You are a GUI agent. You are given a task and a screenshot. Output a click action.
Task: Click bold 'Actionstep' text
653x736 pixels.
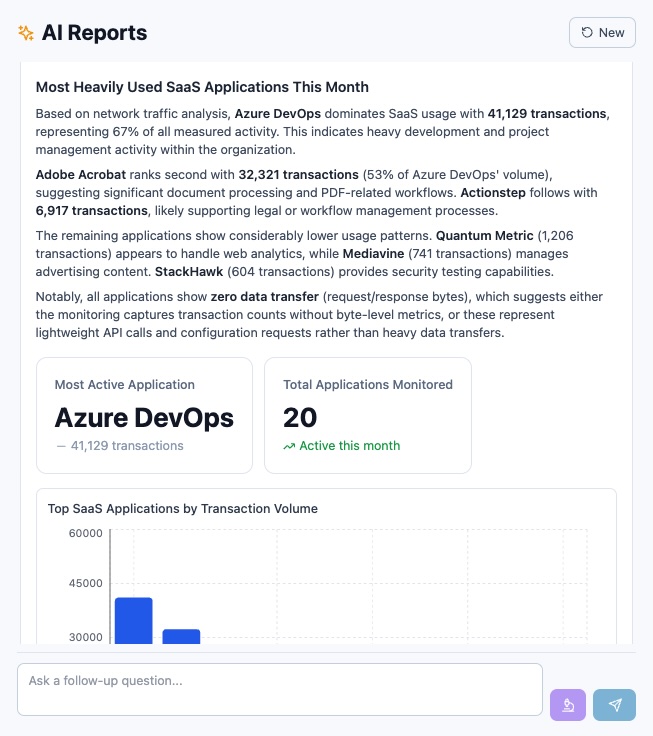(x=493, y=192)
